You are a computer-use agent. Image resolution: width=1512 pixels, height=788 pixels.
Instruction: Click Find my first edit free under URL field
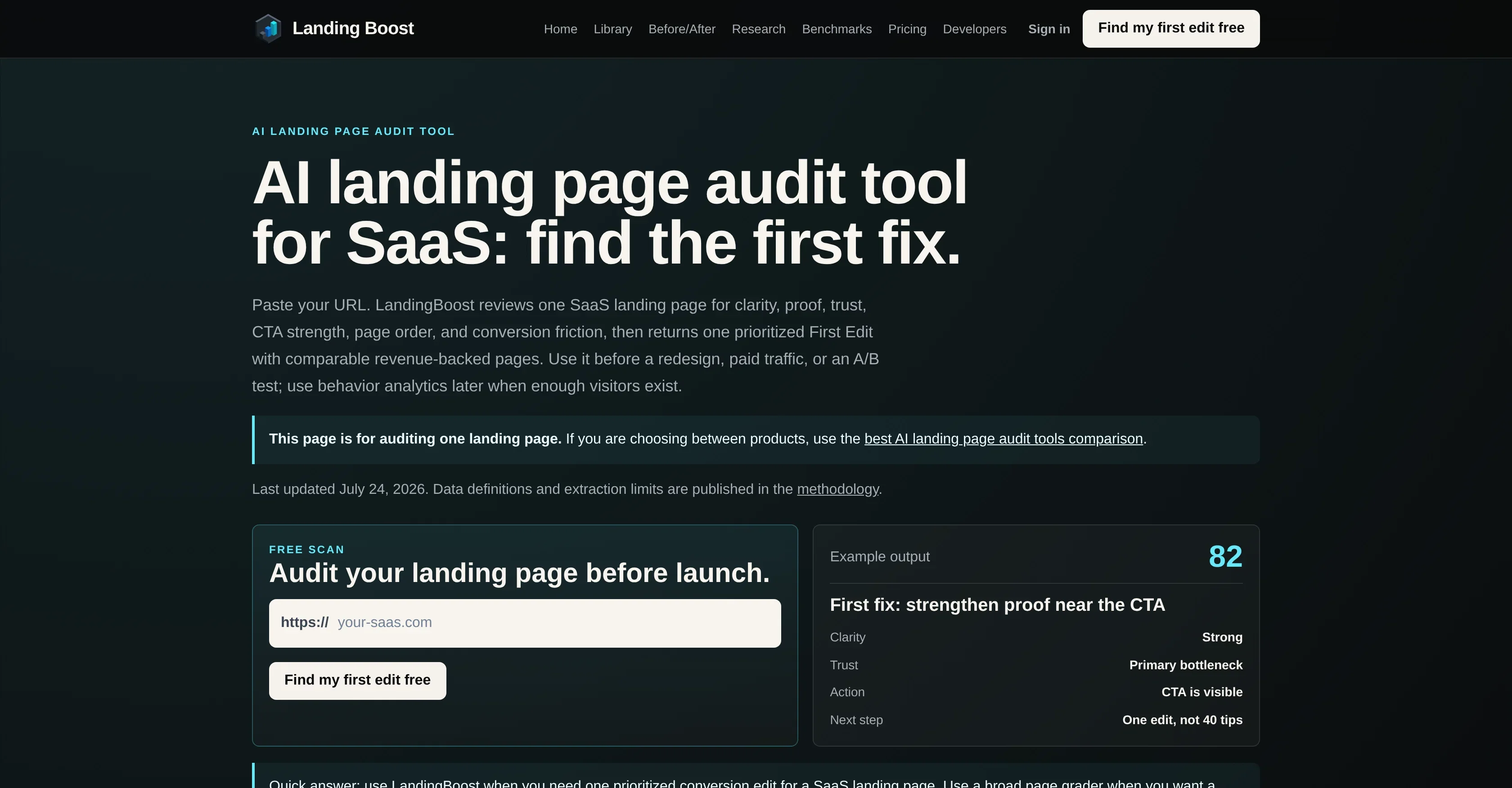pos(357,681)
